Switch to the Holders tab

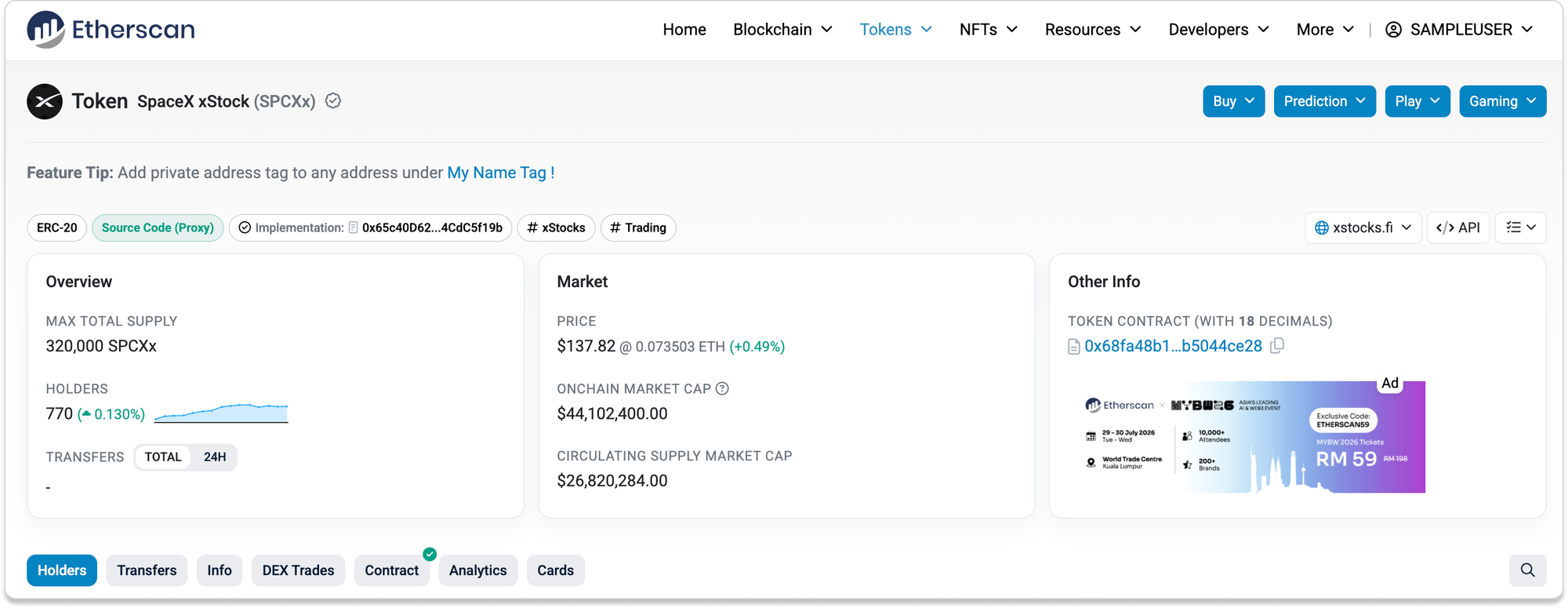point(62,570)
